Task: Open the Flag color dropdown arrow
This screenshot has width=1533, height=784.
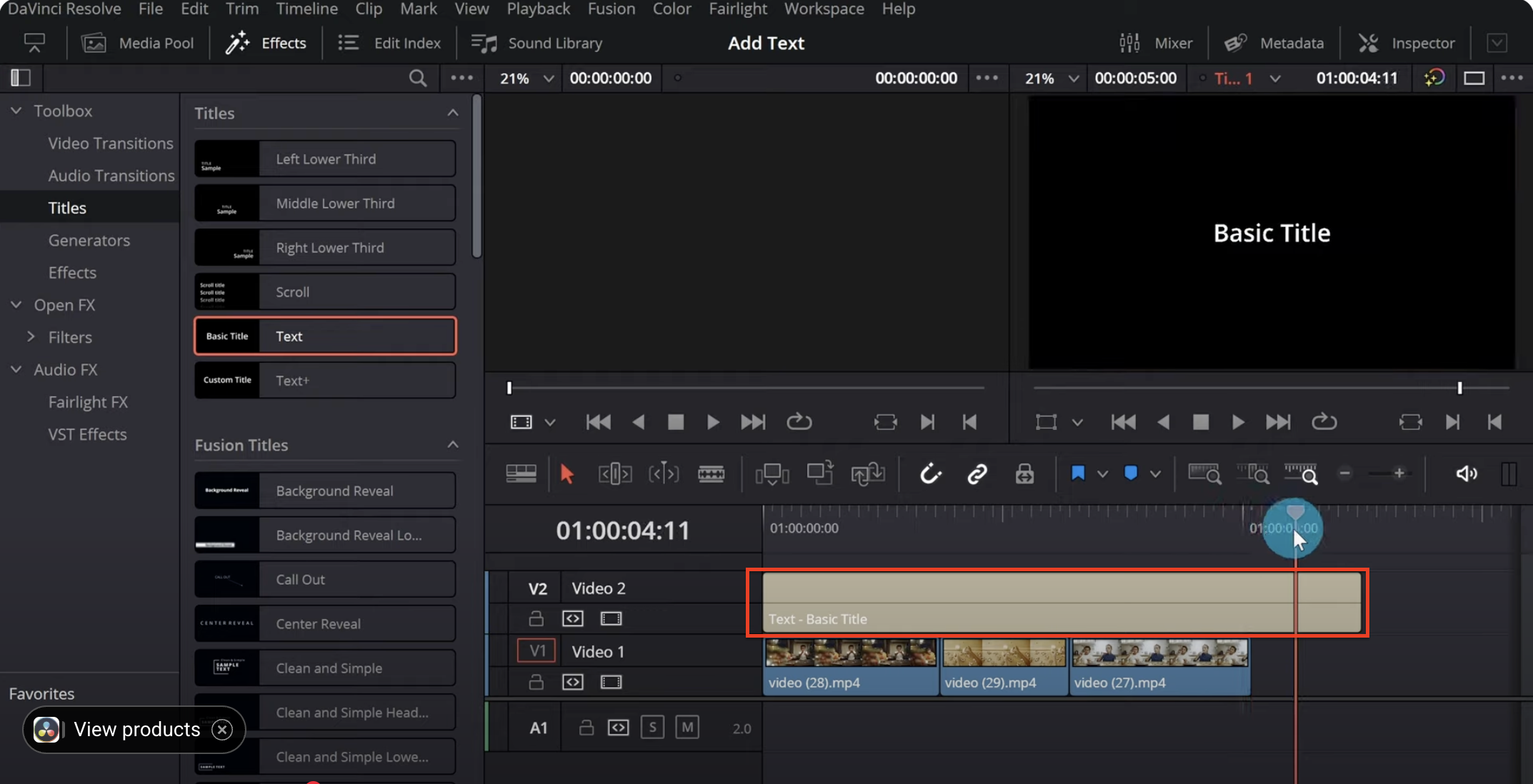Action: tap(1102, 473)
